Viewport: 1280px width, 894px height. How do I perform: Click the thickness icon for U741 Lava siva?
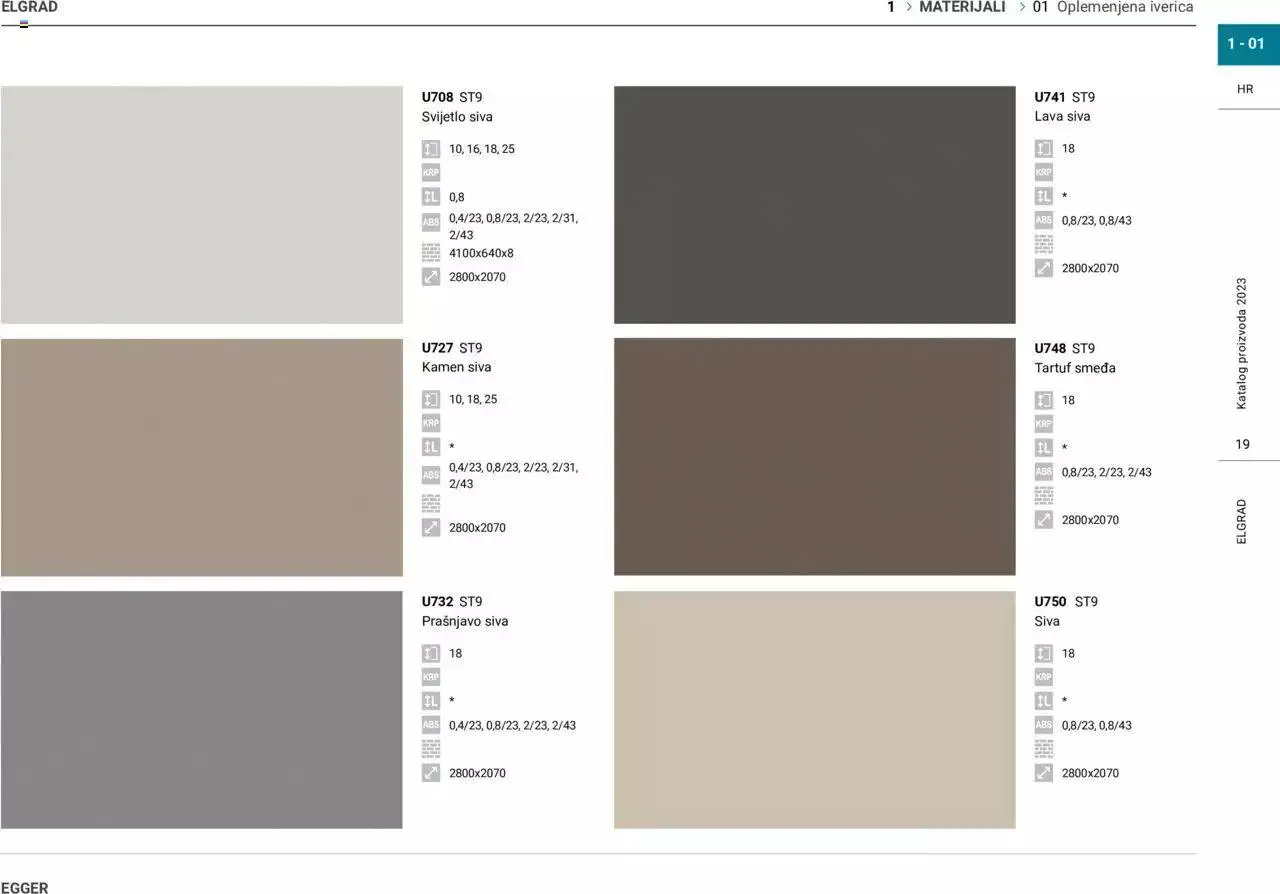point(1044,148)
